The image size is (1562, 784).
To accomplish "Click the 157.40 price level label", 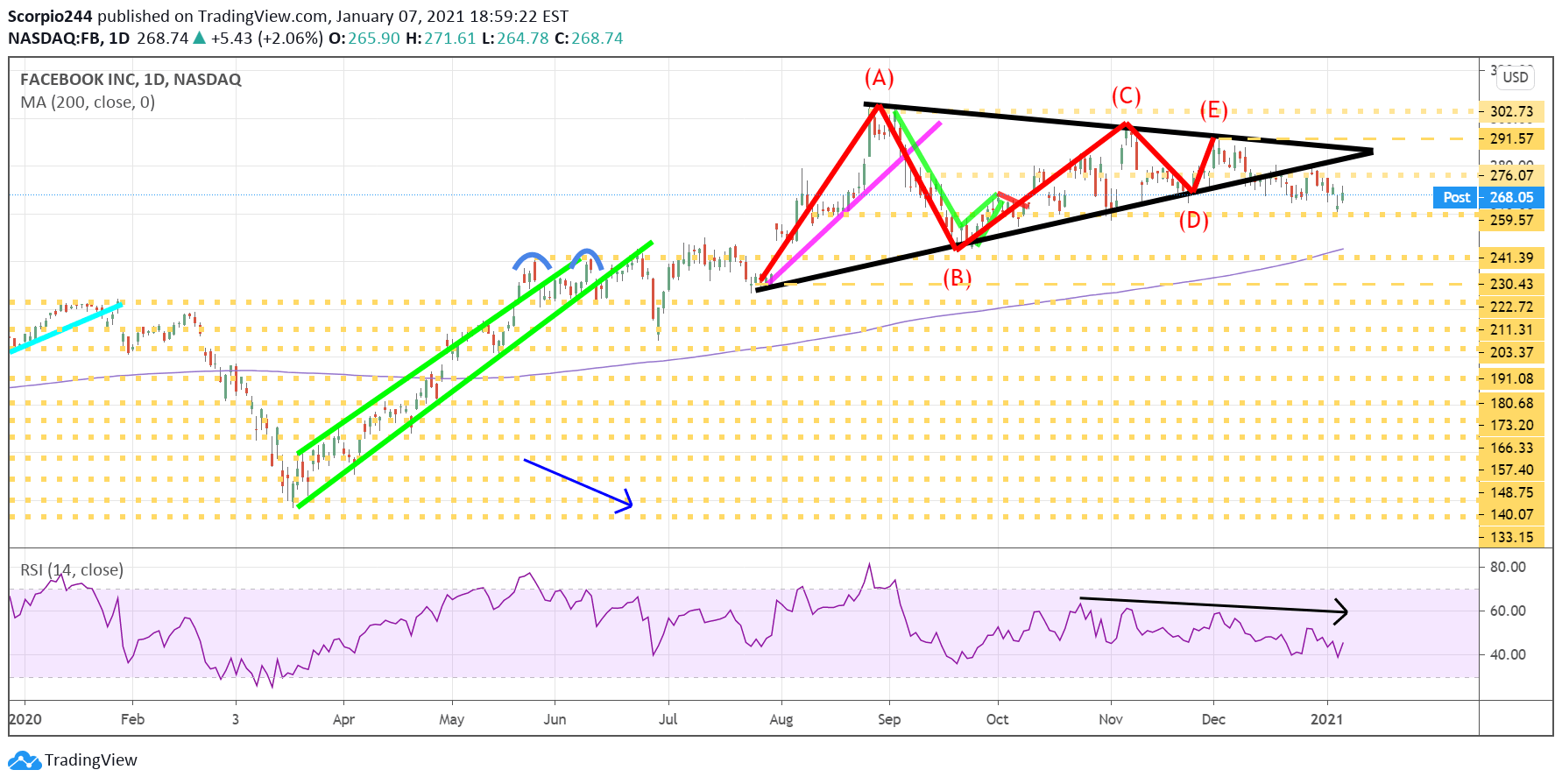I will coord(1511,470).
